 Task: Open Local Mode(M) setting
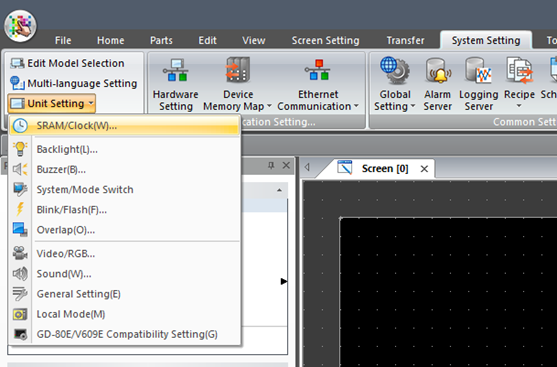point(124,314)
